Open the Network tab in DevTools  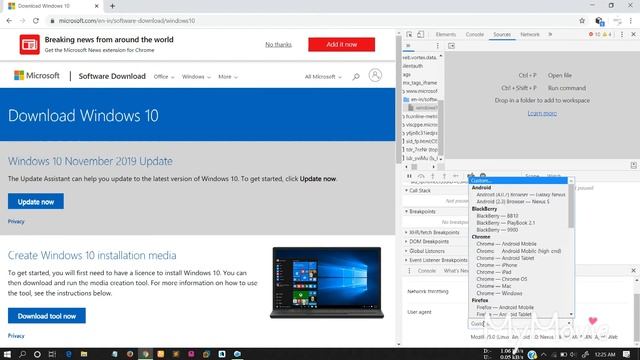530,34
